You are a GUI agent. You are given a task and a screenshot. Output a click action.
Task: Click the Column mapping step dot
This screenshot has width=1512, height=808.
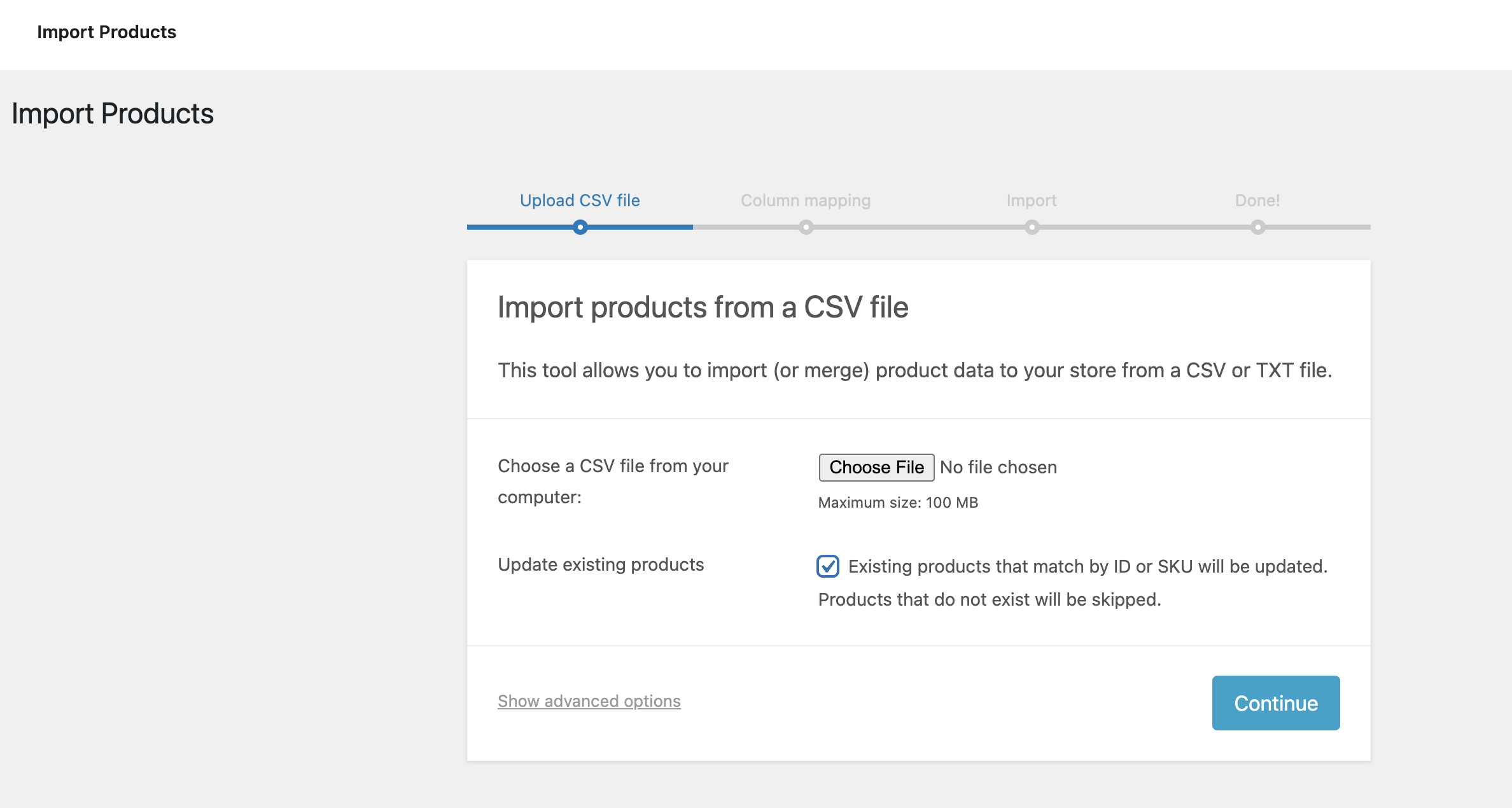coord(806,227)
